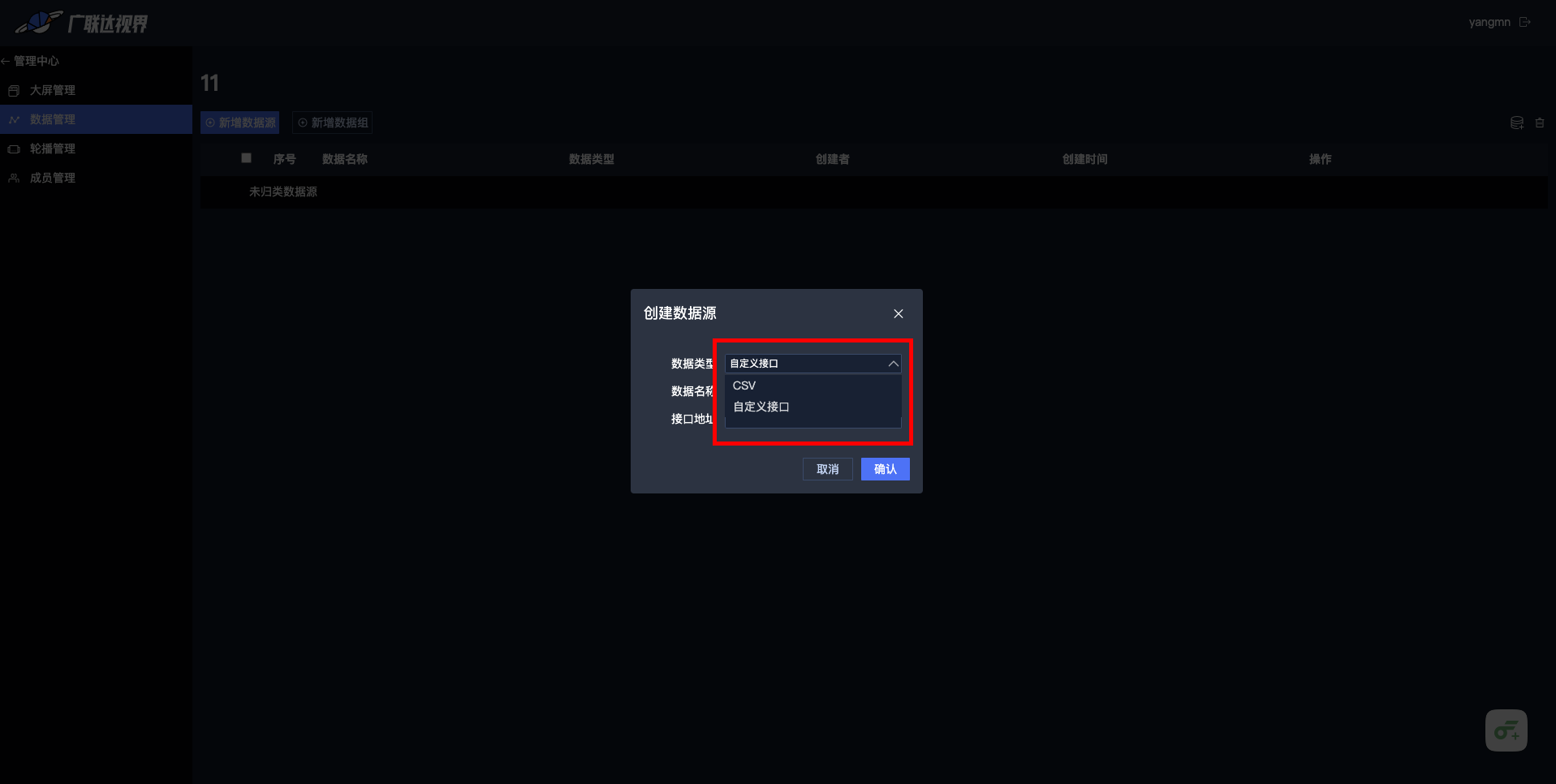Choose CSV from the data type list
The height and width of the screenshot is (784, 1556).
pos(744,386)
